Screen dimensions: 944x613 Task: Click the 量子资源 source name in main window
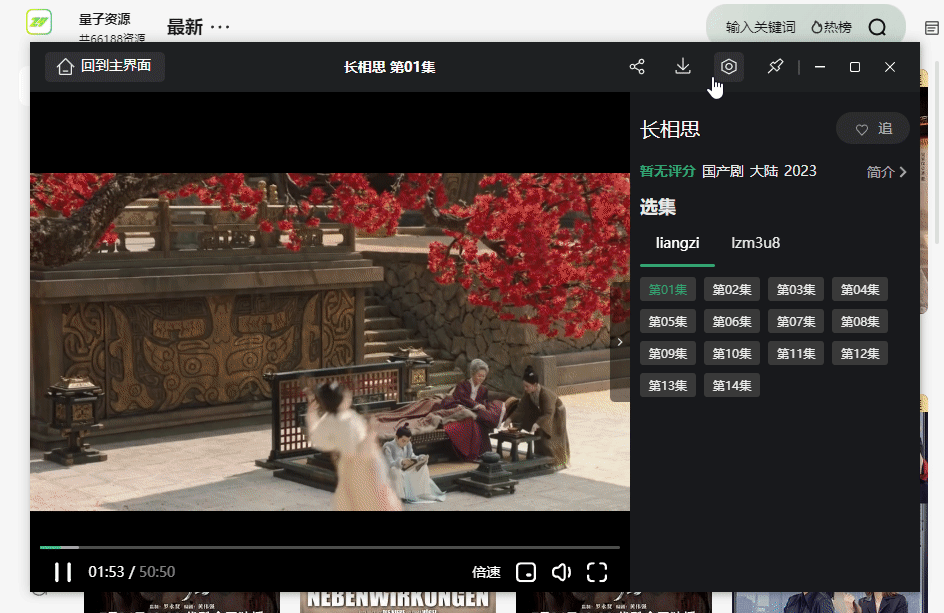(104, 19)
